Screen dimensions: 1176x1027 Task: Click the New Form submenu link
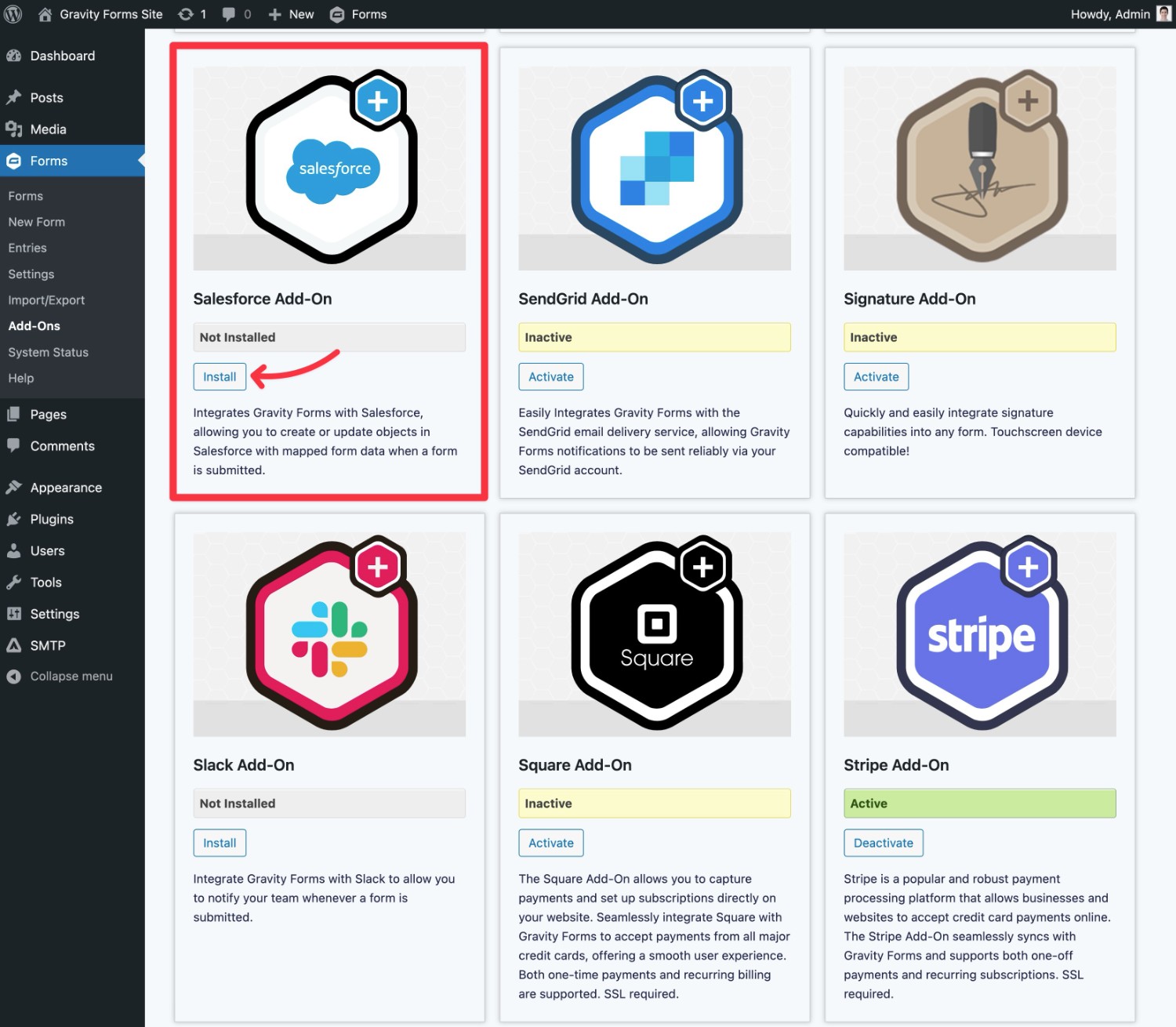[x=37, y=222]
